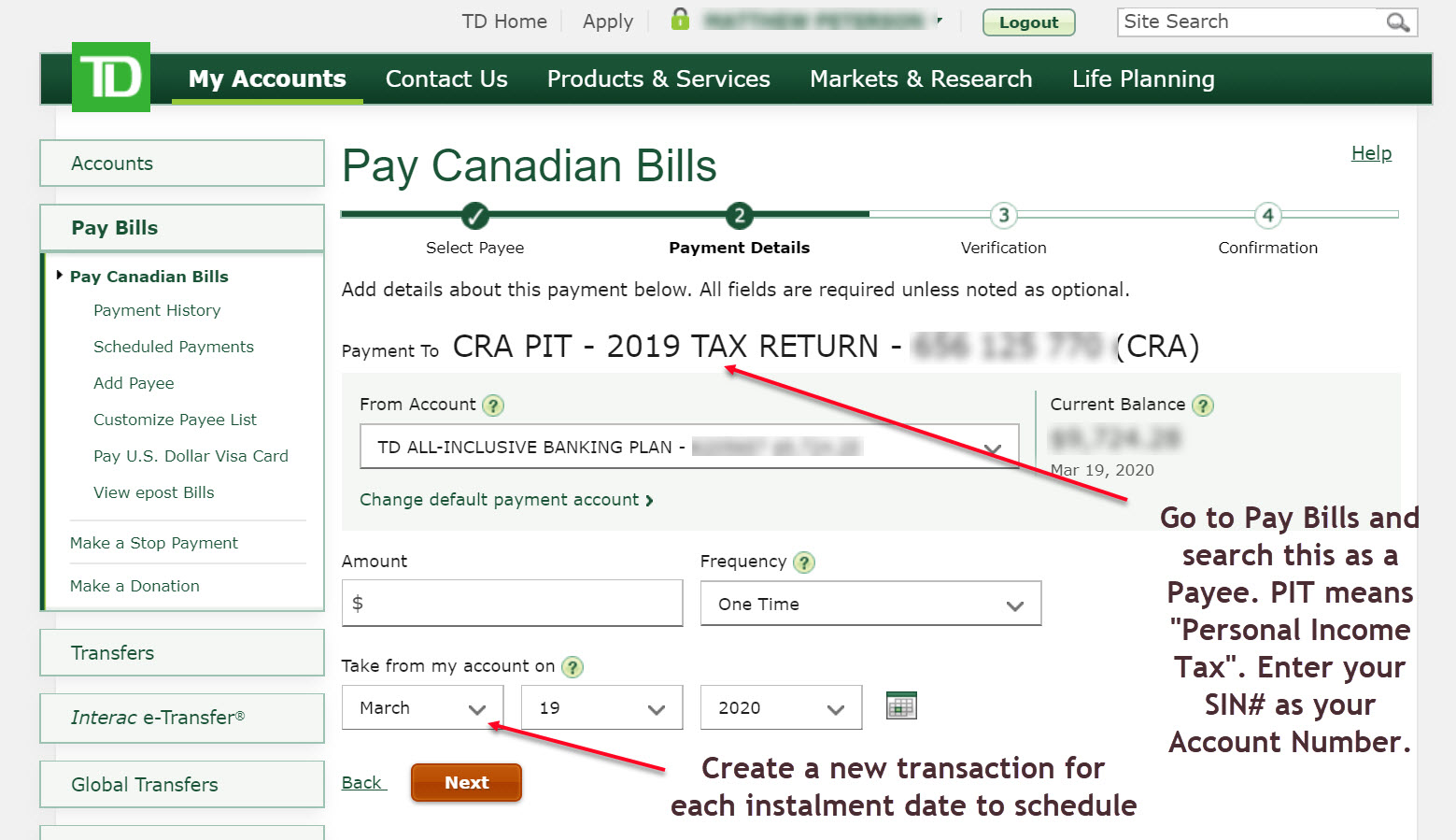Click the help icon beside Frequency

coord(803,562)
